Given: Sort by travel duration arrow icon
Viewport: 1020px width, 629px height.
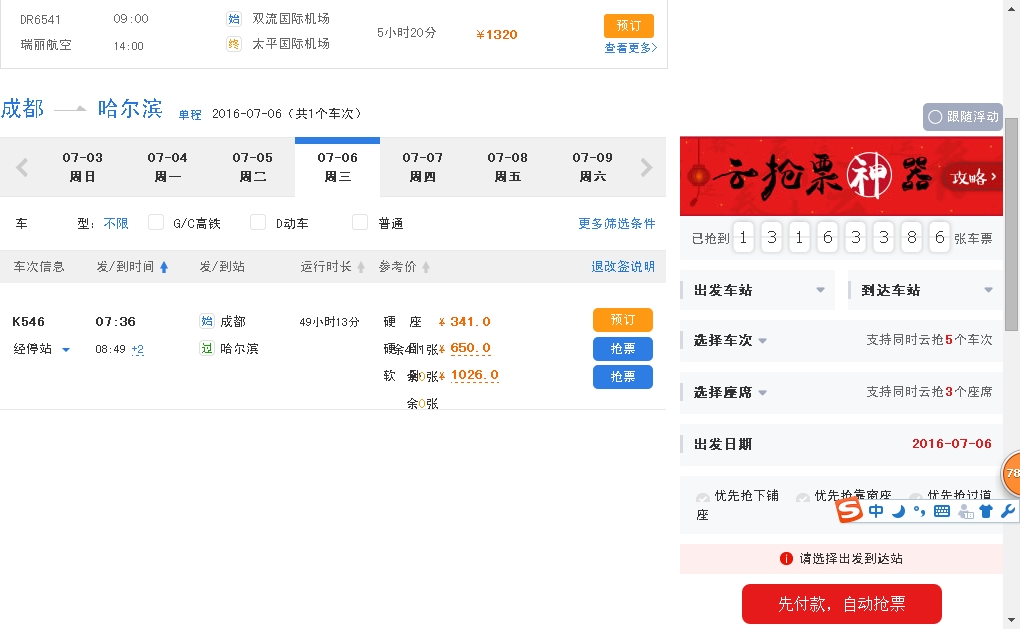Looking at the screenshot, I should (361, 267).
